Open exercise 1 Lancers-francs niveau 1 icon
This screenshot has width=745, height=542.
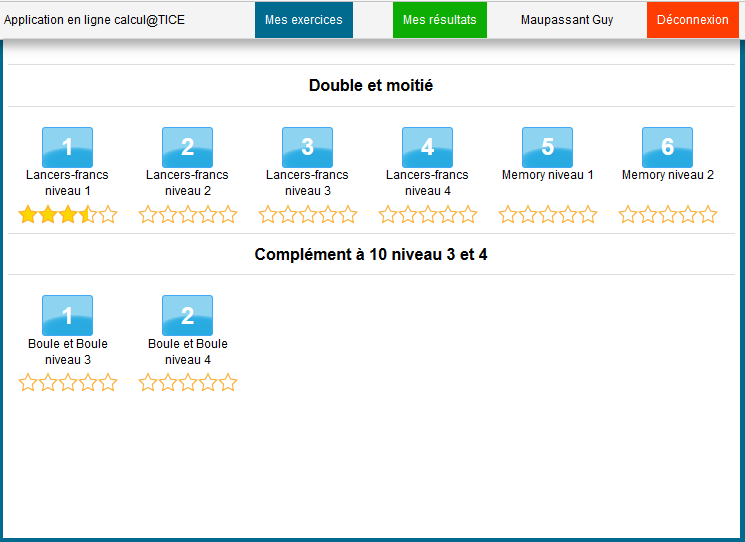pos(67,147)
